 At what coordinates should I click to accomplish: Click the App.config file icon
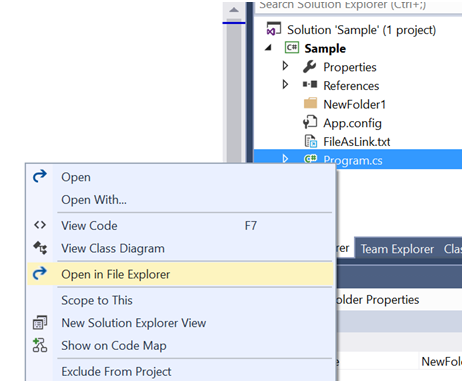pyautogui.click(x=310, y=122)
